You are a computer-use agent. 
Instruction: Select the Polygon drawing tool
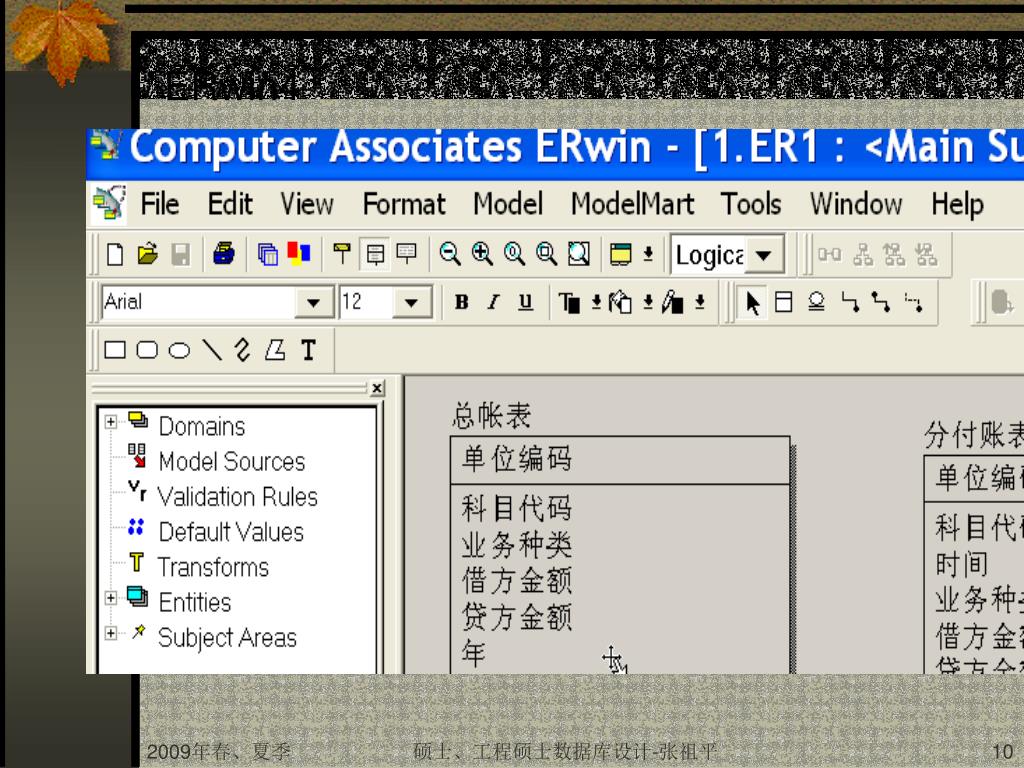coord(275,350)
